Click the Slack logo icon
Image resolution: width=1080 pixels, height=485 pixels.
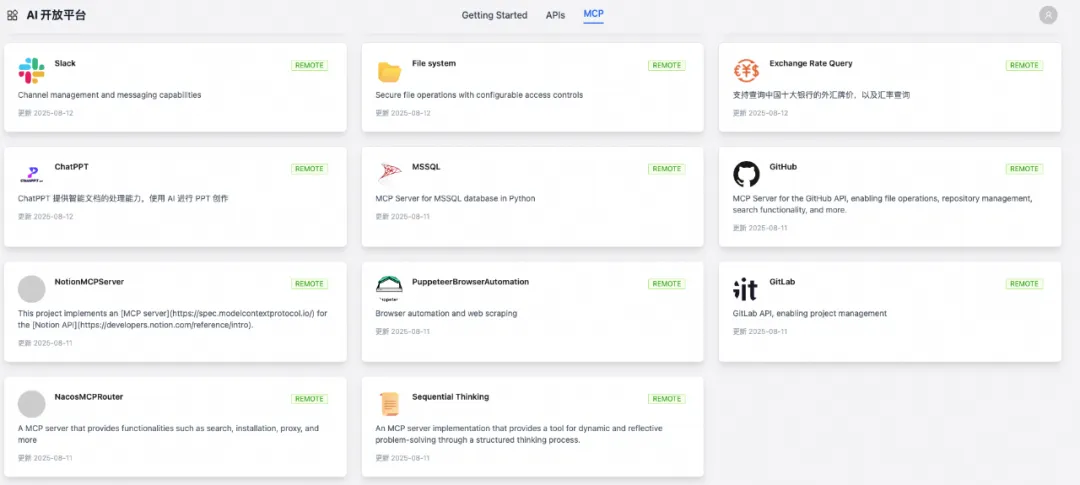coord(32,71)
